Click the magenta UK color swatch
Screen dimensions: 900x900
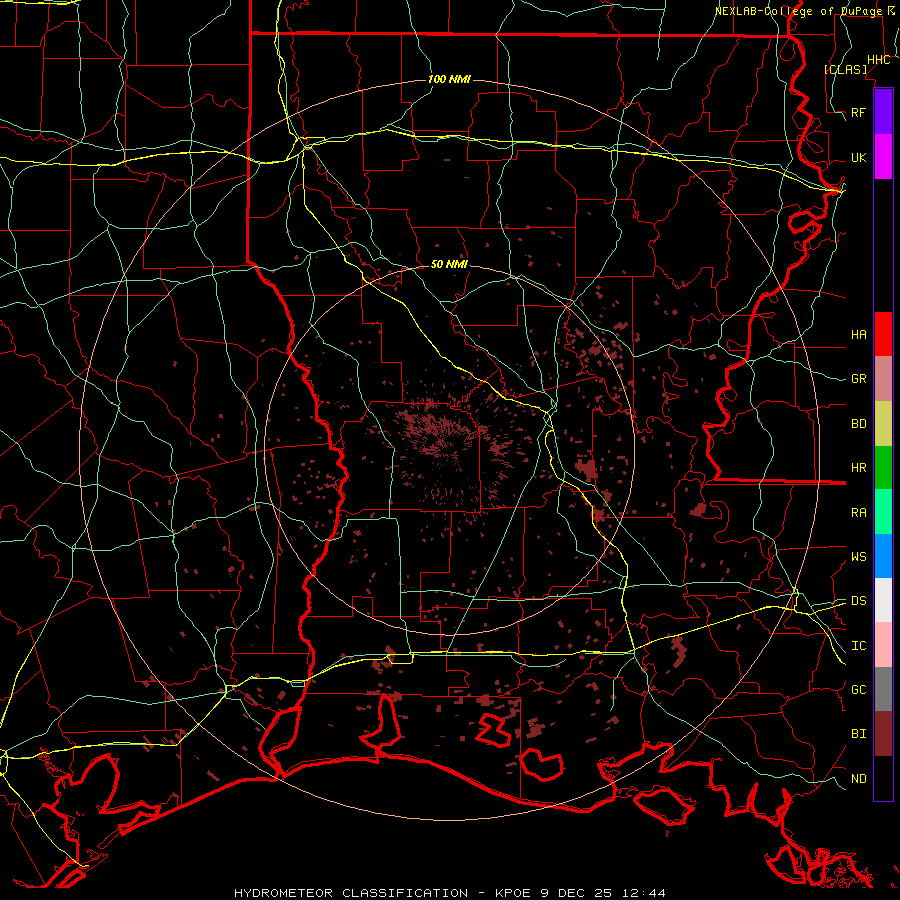883,157
